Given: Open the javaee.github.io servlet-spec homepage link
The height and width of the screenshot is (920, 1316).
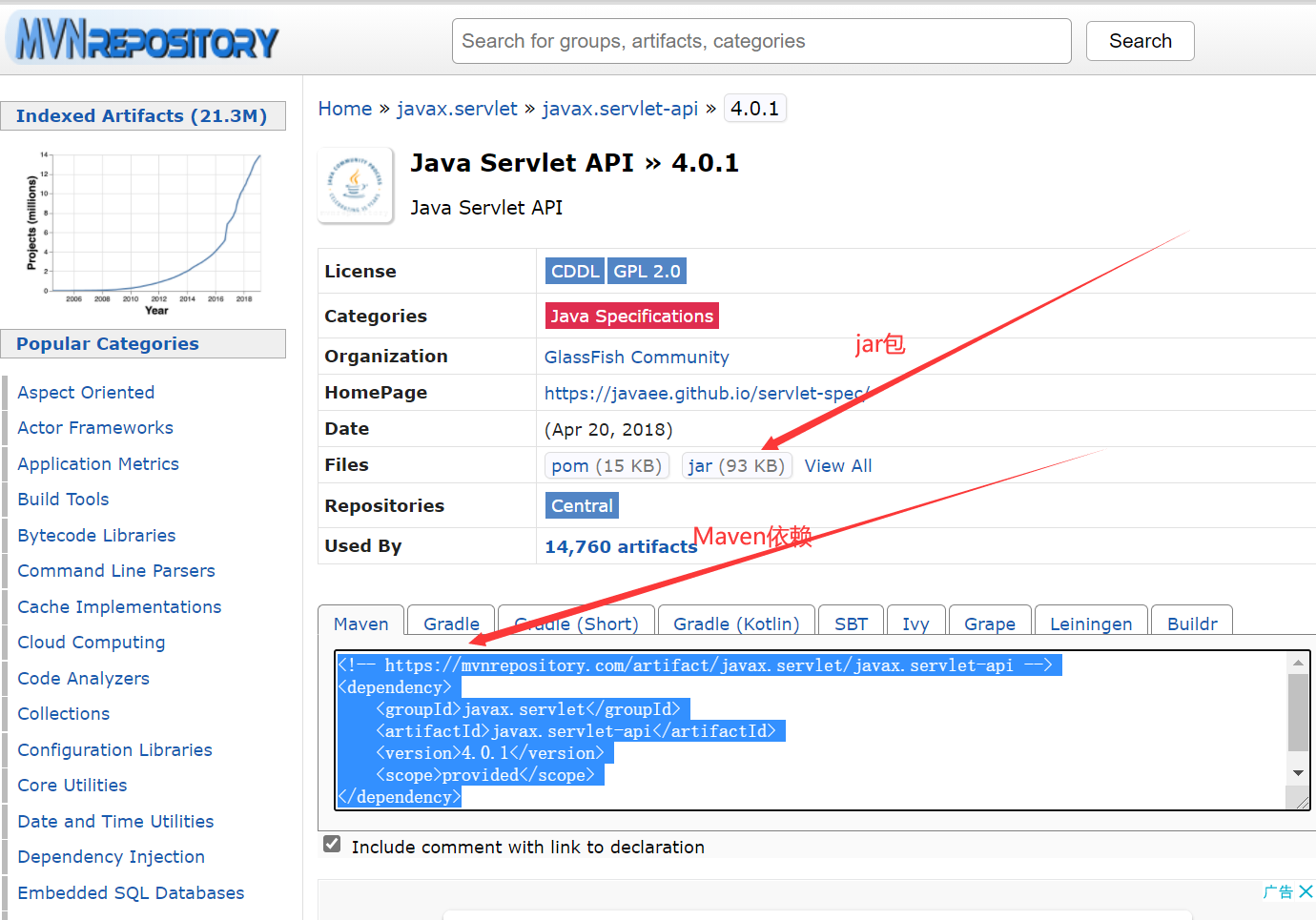Looking at the screenshot, I should coord(706,393).
